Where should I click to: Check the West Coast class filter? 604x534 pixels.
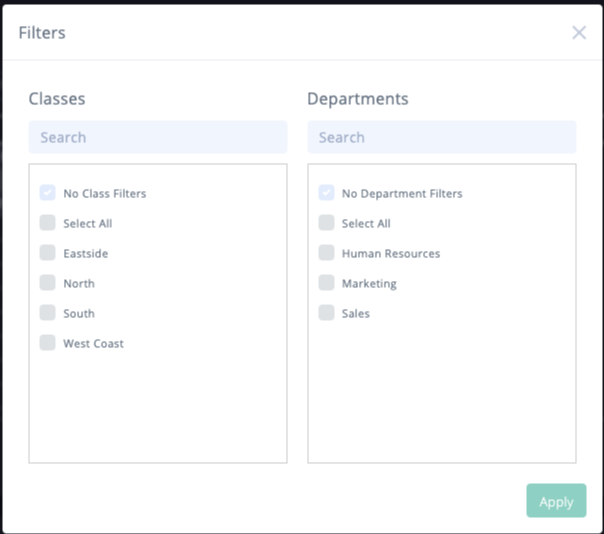(47, 343)
